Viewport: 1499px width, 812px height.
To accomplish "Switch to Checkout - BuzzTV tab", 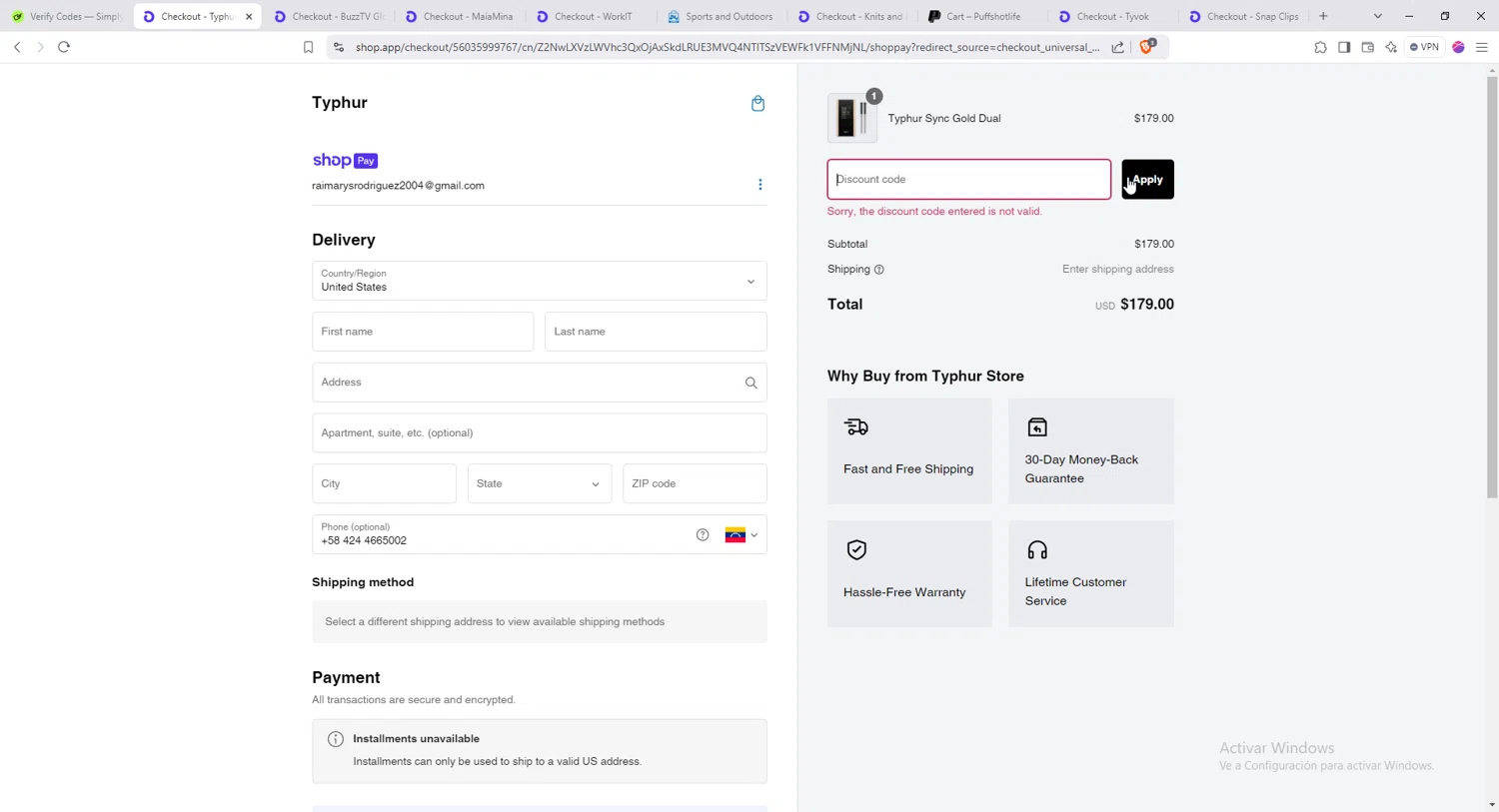I will 328,16.
